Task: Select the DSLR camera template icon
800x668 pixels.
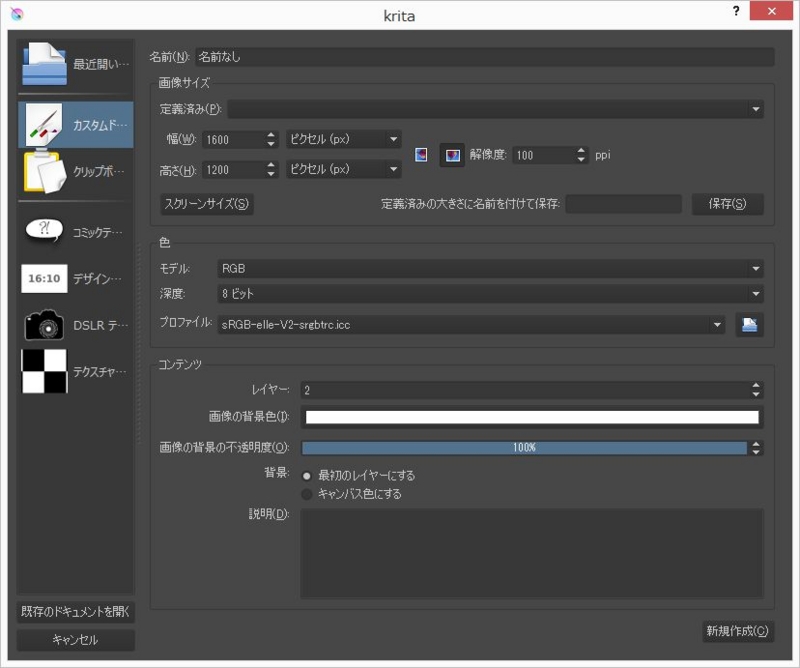Action: (44, 325)
